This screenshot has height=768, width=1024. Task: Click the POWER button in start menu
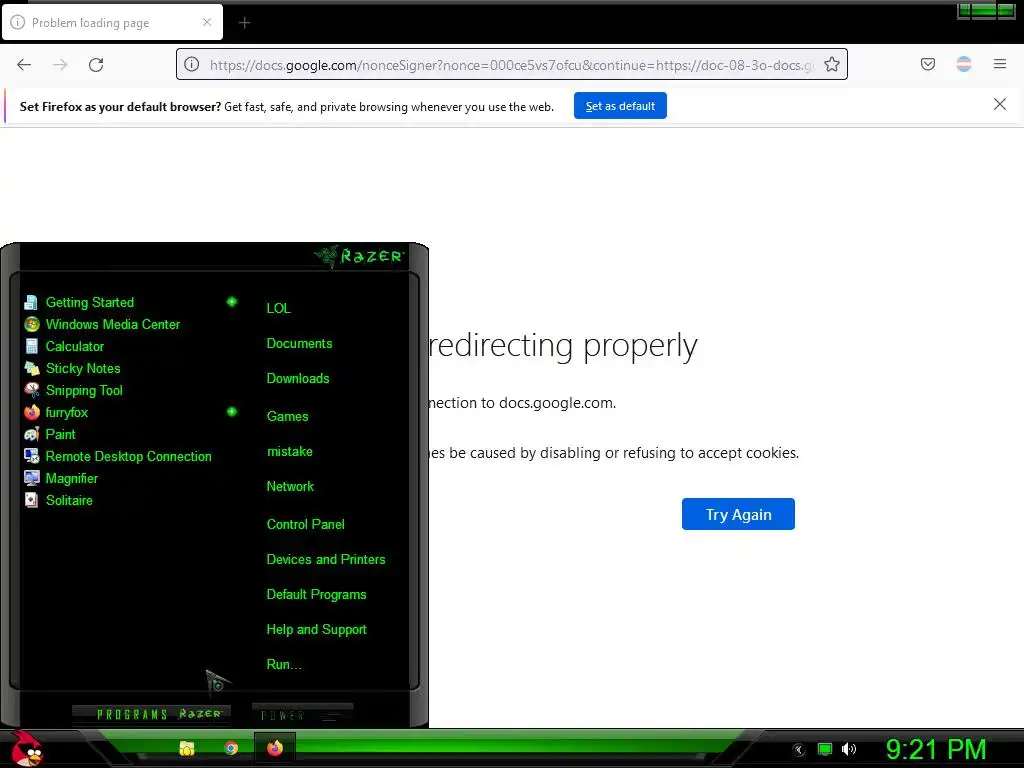point(302,715)
